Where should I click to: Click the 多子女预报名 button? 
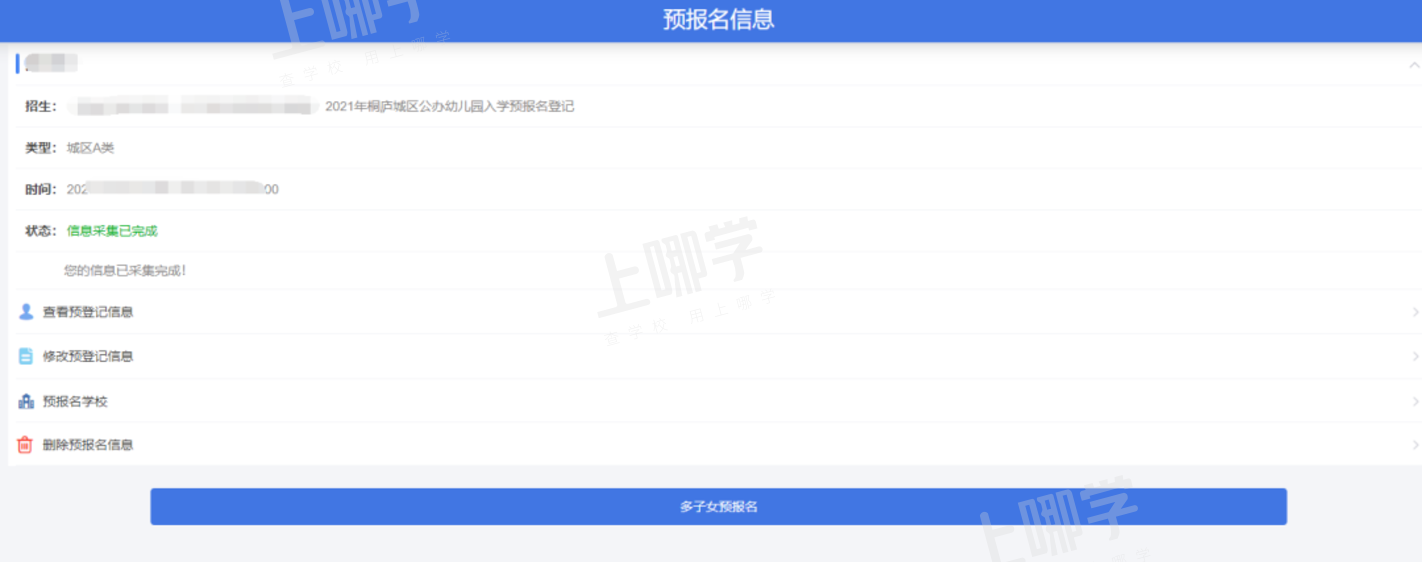718,507
